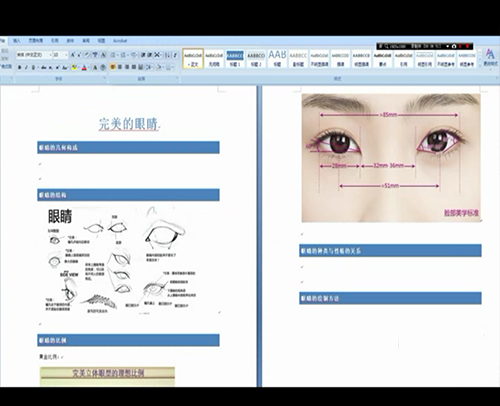Apply character shading to text
The image size is (500, 406).
pos(95,67)
